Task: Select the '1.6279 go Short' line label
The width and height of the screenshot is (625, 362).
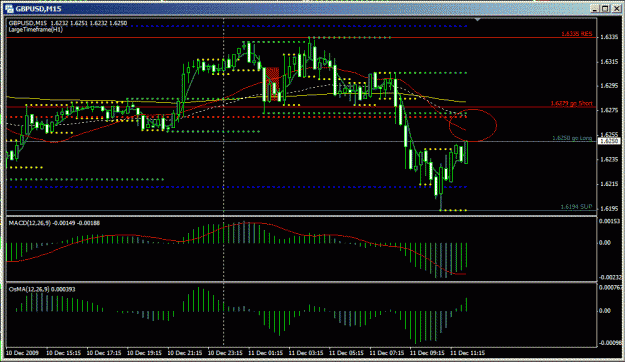Action: tap(572, 103)
